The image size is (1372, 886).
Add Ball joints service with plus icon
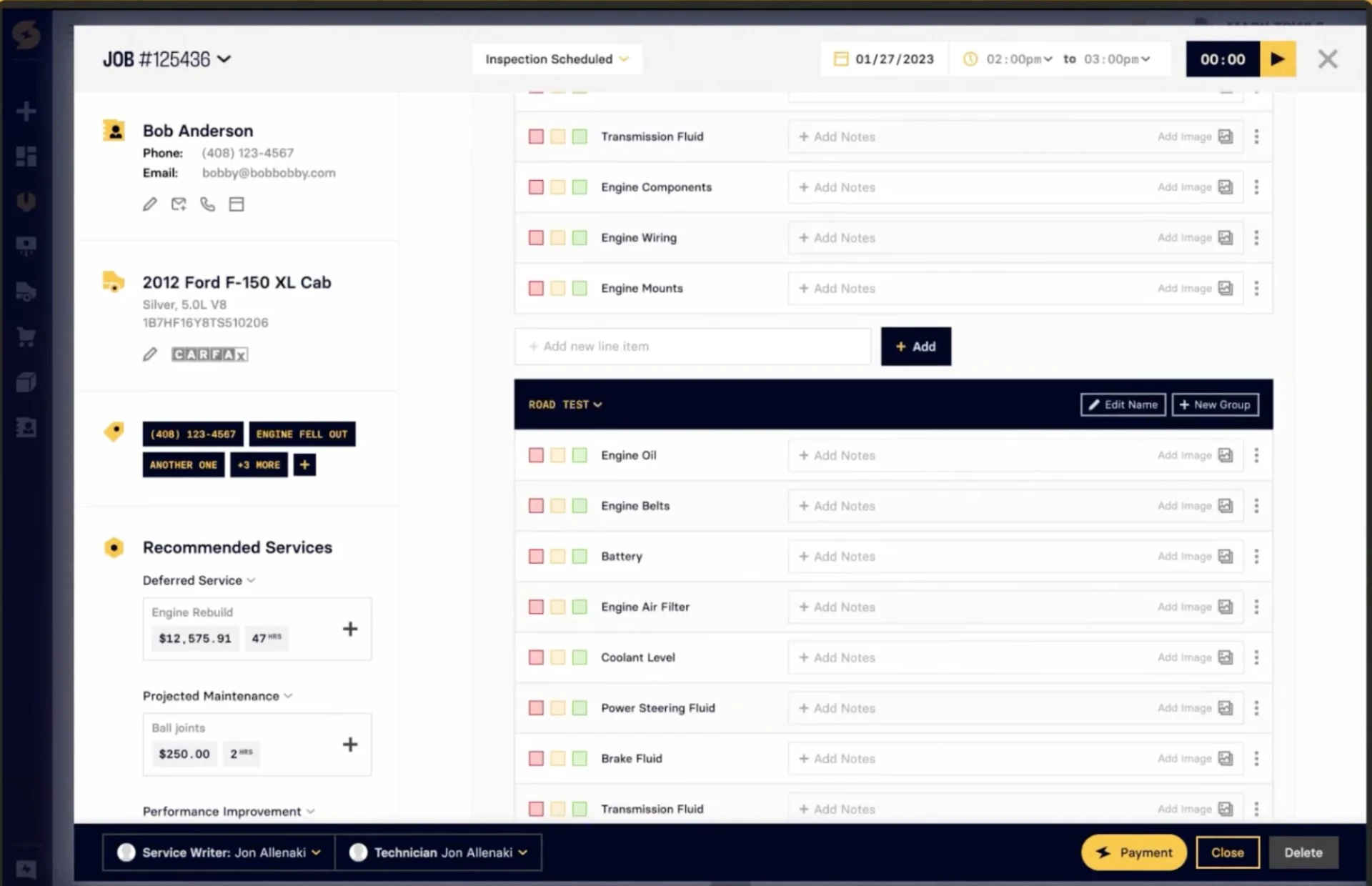coord(350,745)
